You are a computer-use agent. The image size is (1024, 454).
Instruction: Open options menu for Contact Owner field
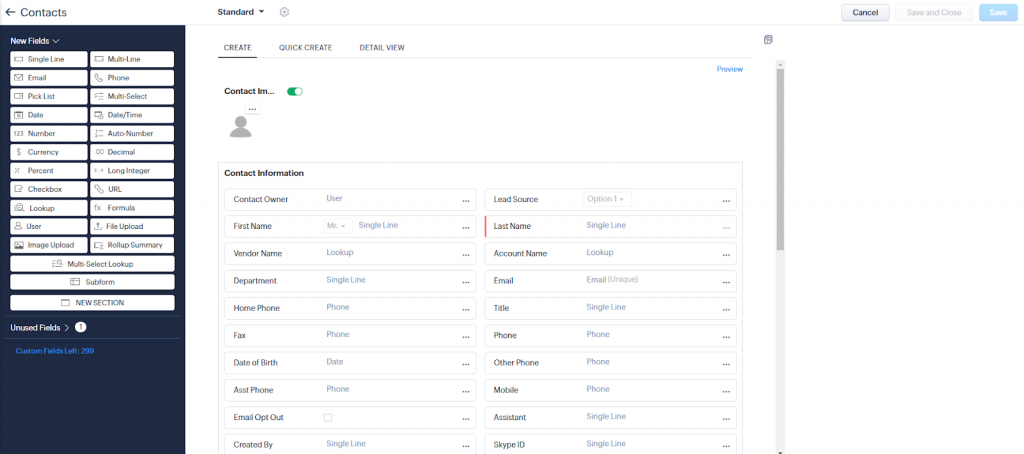click(465, 201)
